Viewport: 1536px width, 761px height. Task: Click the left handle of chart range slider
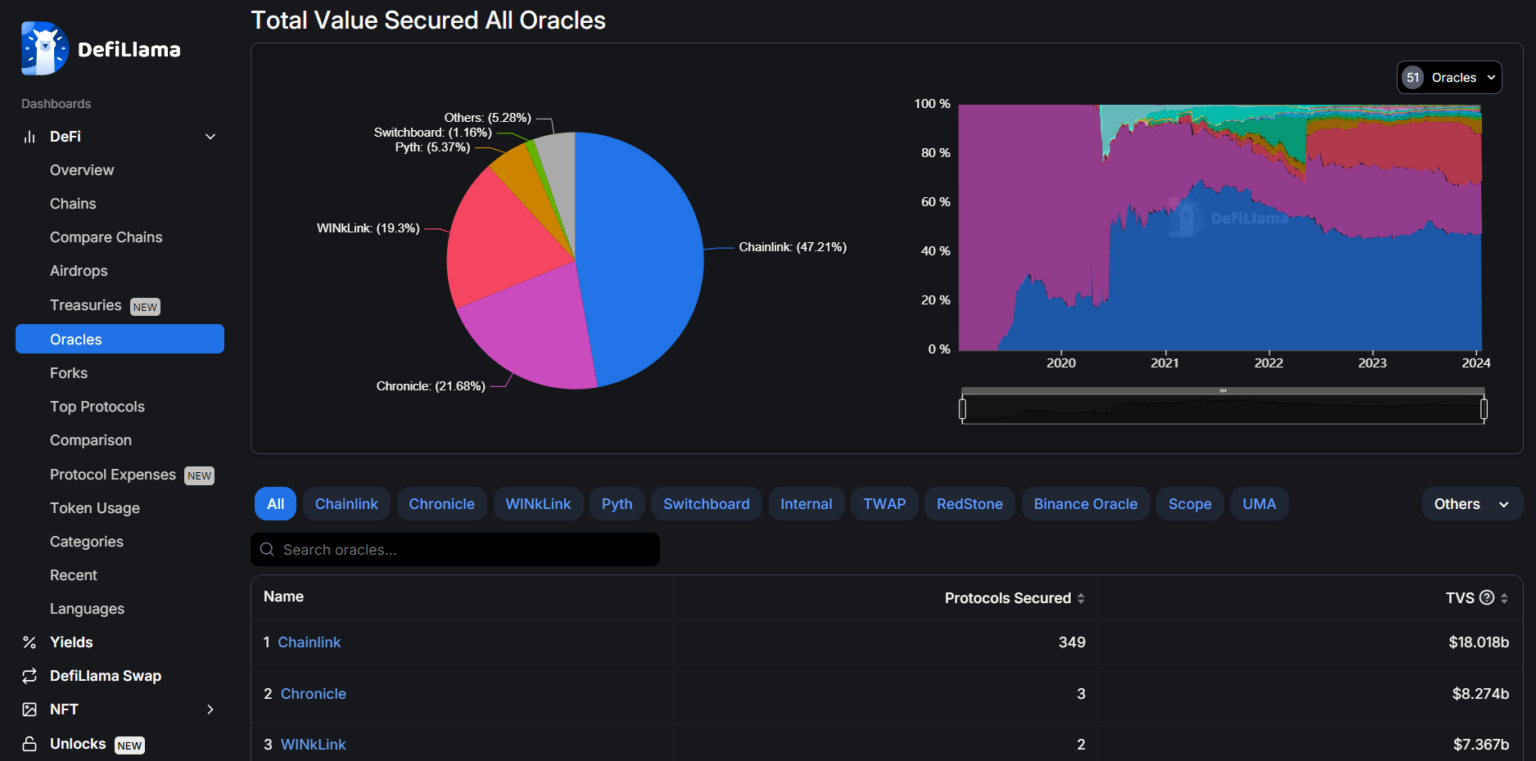pos(962,409)
